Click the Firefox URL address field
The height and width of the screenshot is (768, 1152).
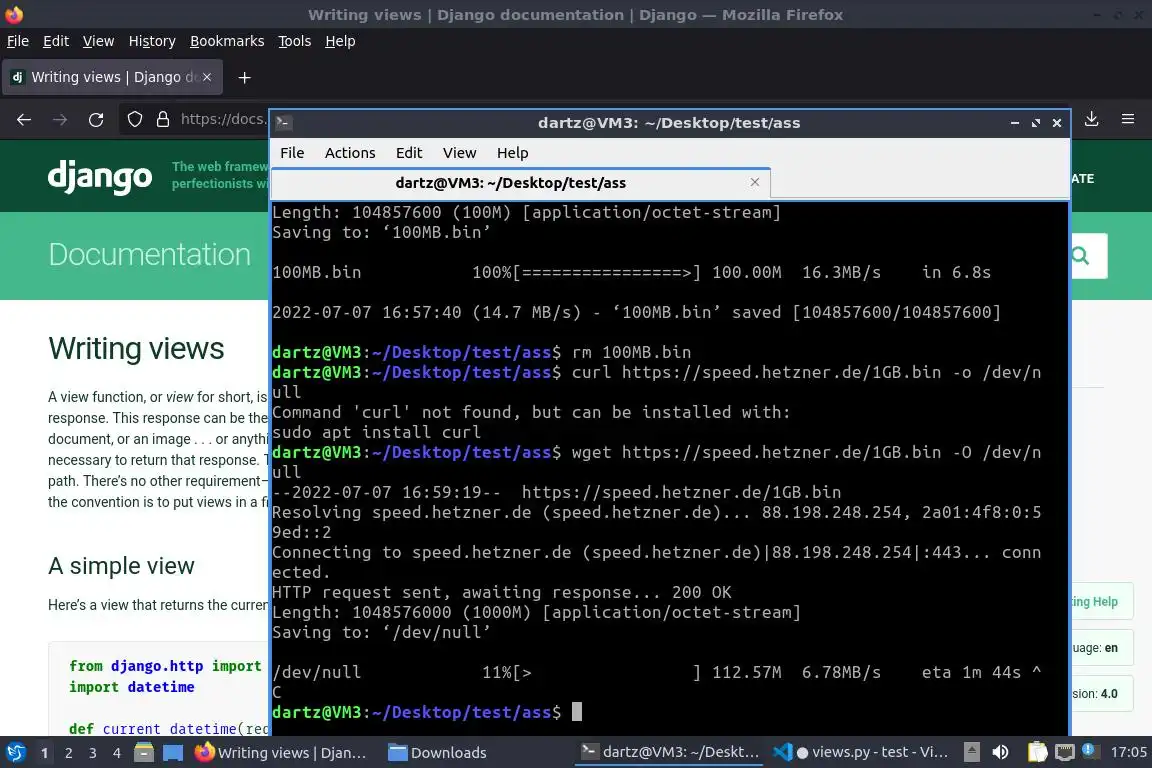[x=223, y=119]
